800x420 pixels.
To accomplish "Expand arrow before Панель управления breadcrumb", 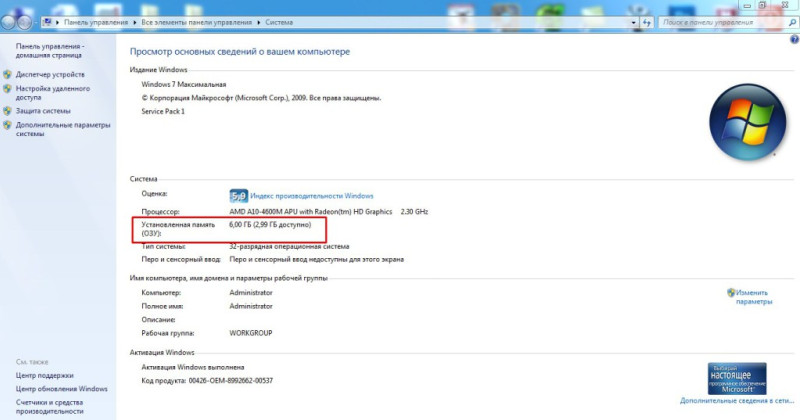I will (x=58, y=22).
